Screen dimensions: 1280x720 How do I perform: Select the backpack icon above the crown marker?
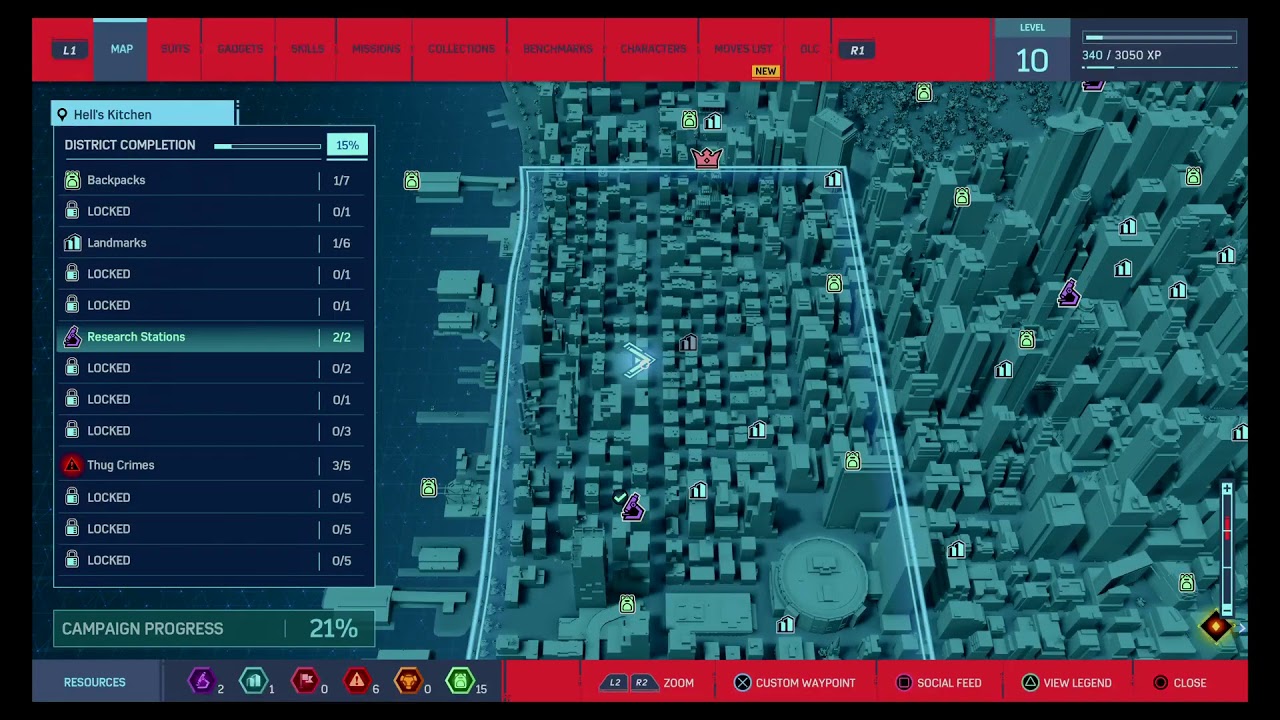click(689, 121)
